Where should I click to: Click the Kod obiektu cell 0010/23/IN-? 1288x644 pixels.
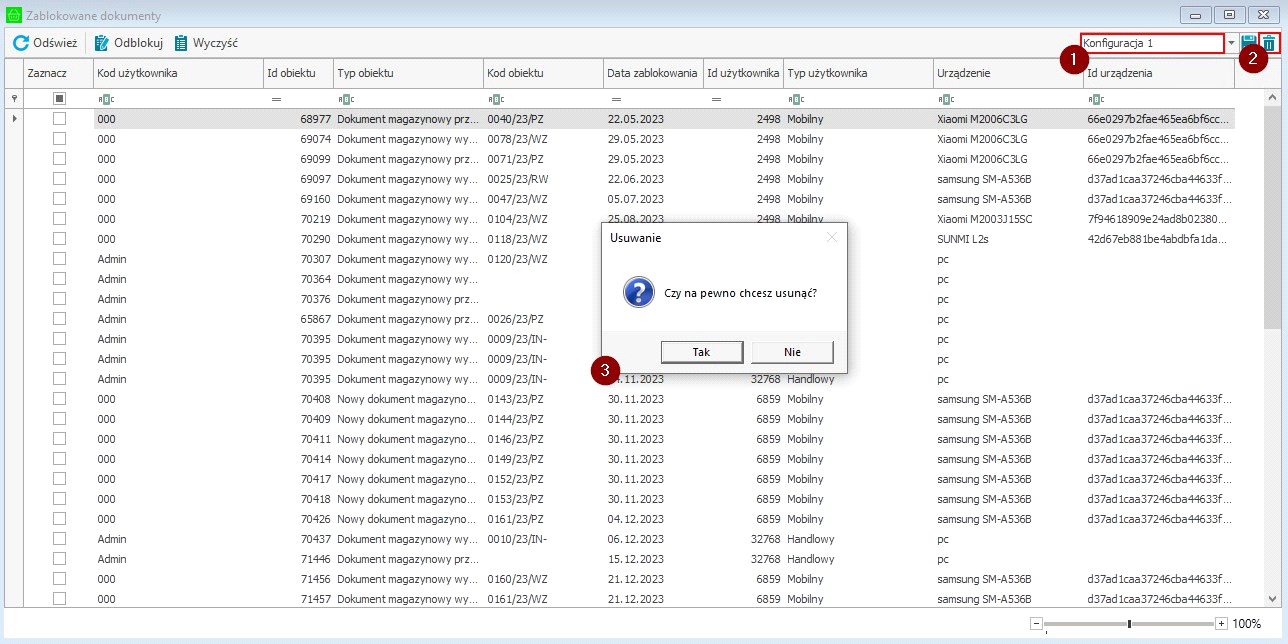[x=543, y=538]
